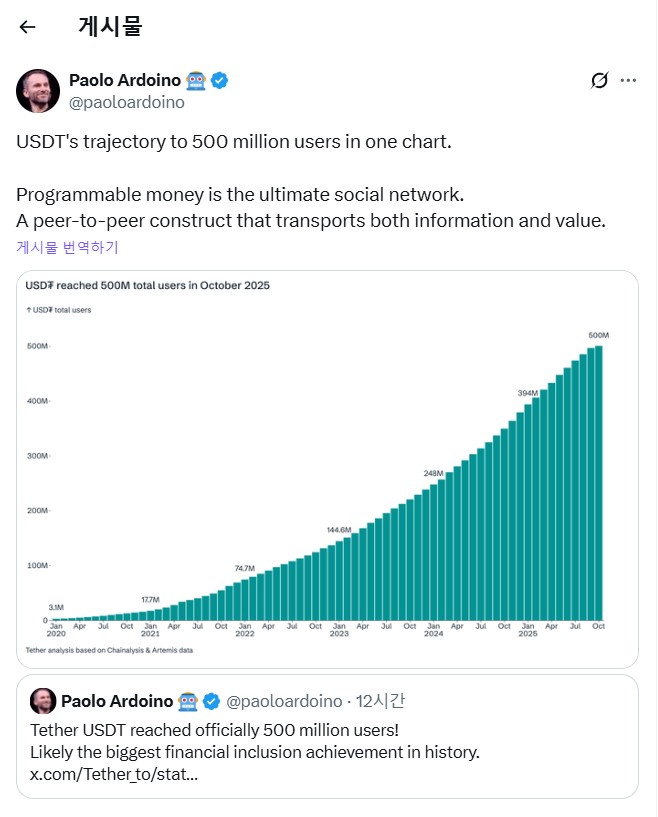Click the @paoloardoino handle under the author name
Screen dimensions: 658x817
(x=126, y=102)
